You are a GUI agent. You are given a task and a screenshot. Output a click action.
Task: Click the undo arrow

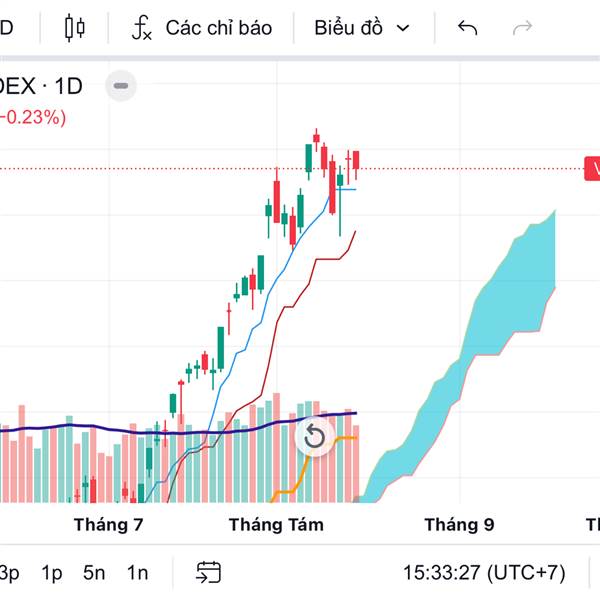tap(467, 28)
